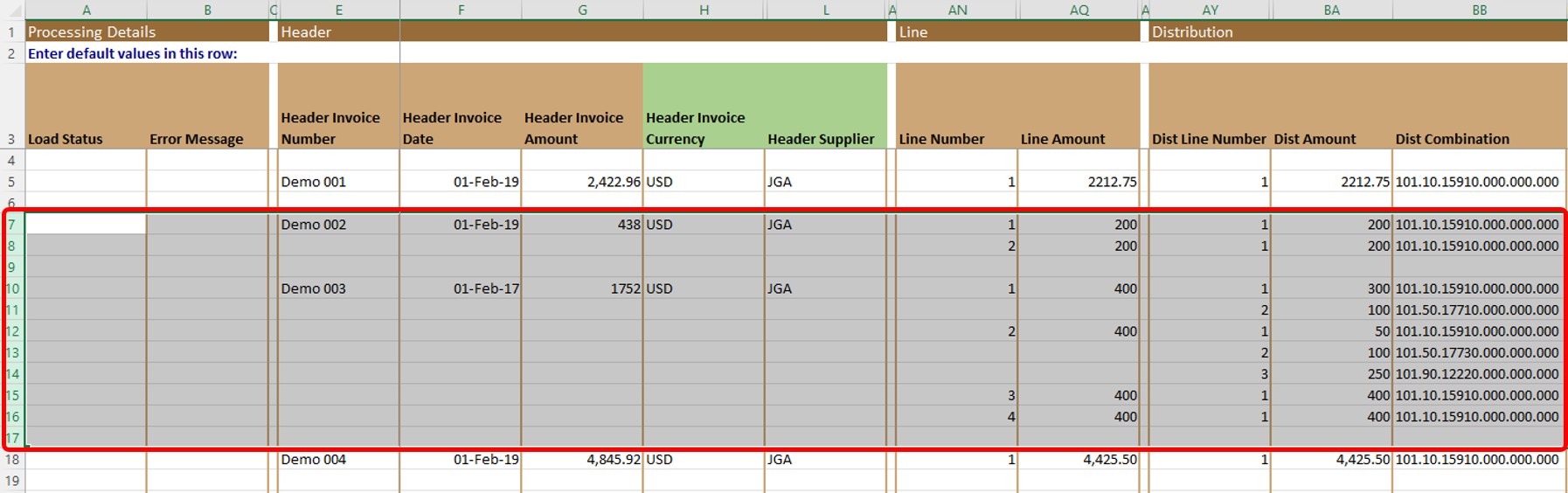Viewport: 1568px width, 493px height.
Task: Select column F header
Action: coord(461,10)
